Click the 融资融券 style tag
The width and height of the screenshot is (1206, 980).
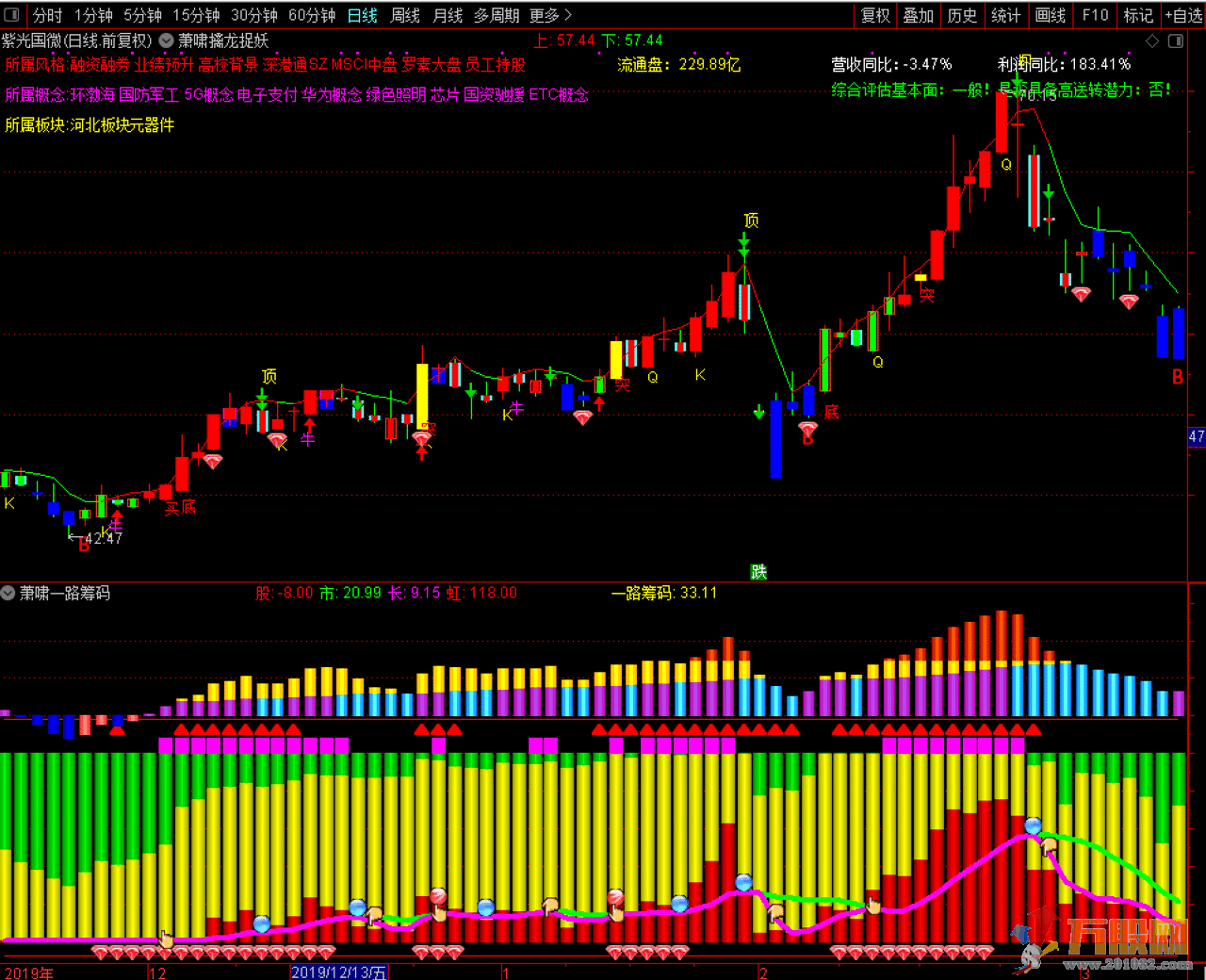click(99, 65)
